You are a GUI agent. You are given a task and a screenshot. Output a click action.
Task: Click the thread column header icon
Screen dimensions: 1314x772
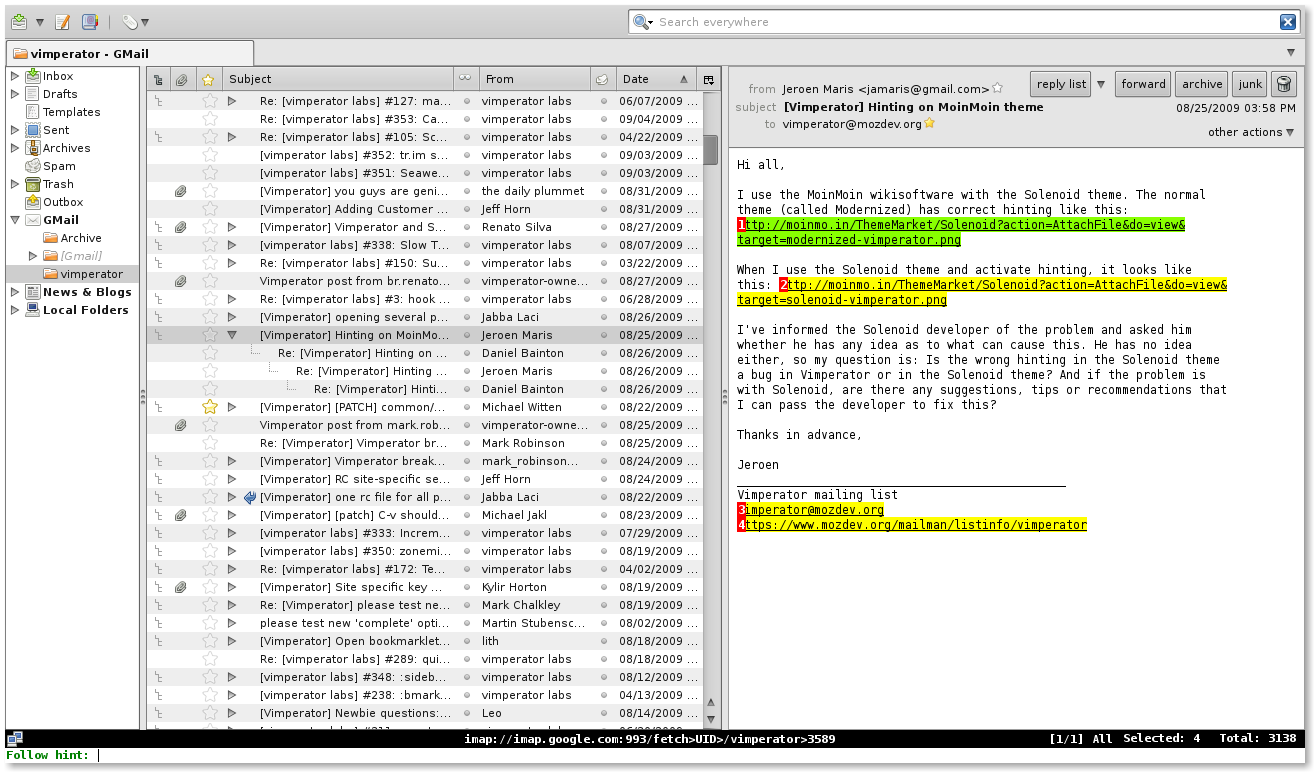[158, 79]
